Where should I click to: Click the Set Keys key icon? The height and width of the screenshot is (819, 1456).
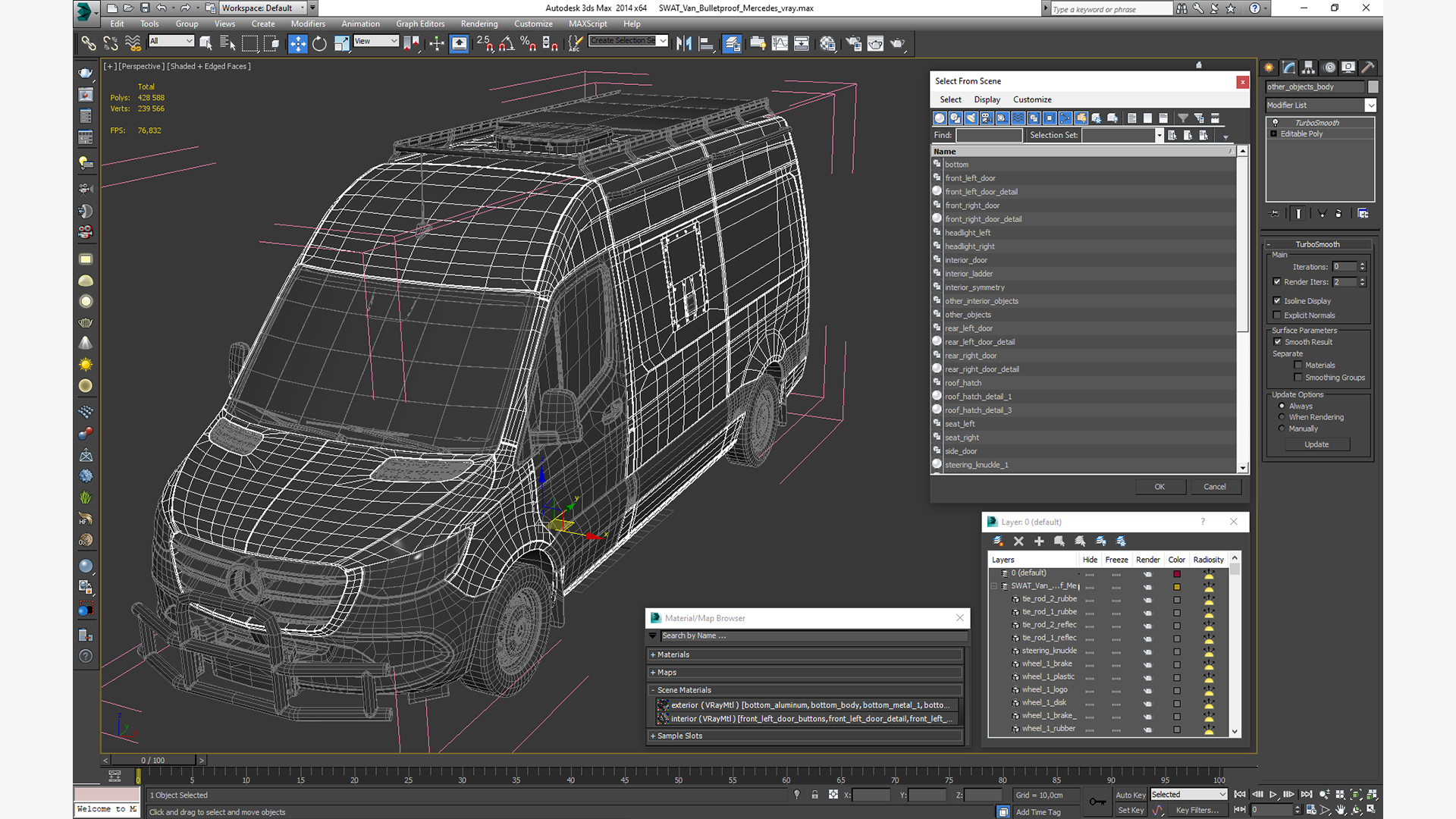click(x=1097, y=802)
